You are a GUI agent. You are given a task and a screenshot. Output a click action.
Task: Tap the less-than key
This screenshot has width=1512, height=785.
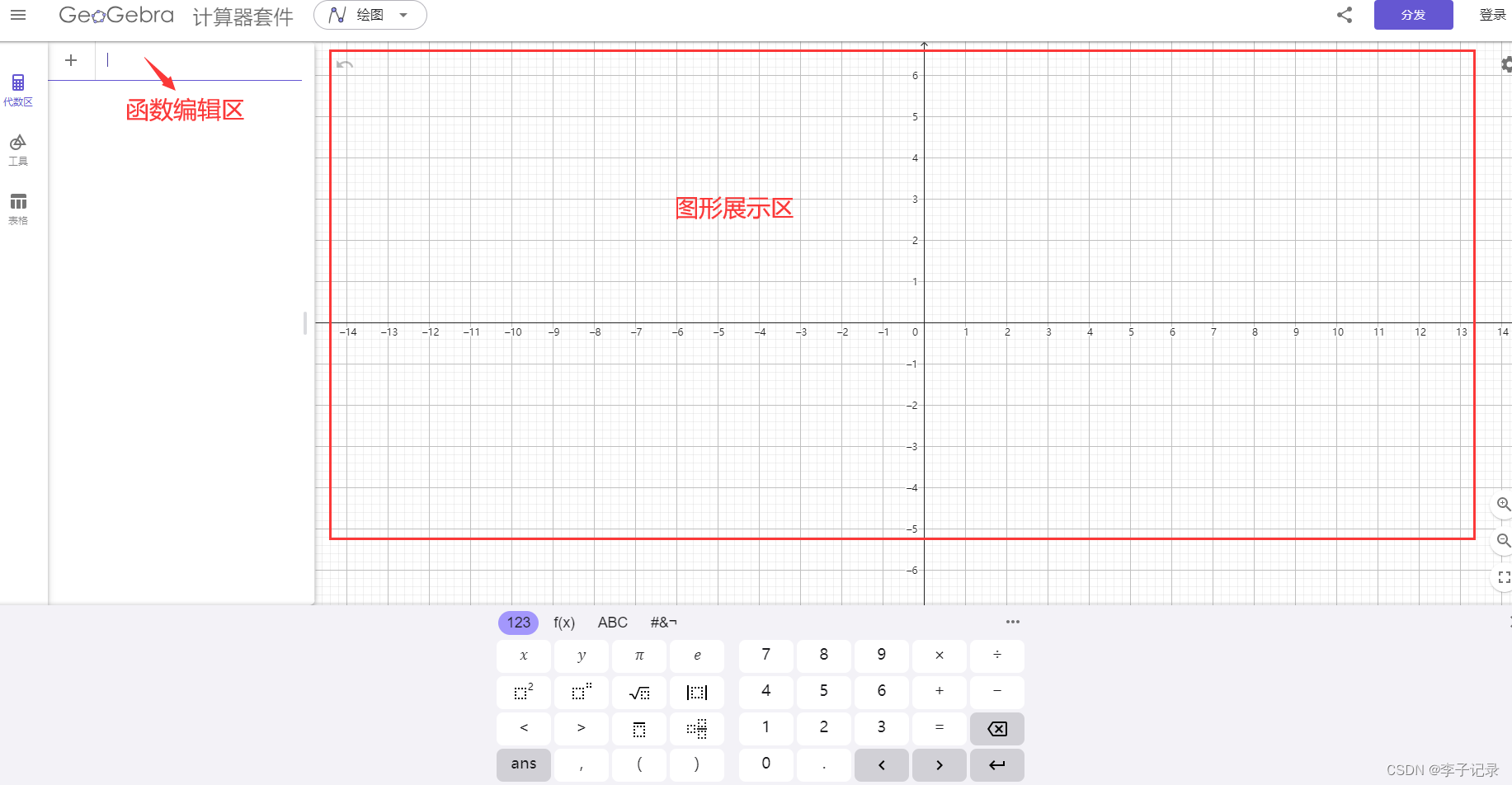coord(524,728)
